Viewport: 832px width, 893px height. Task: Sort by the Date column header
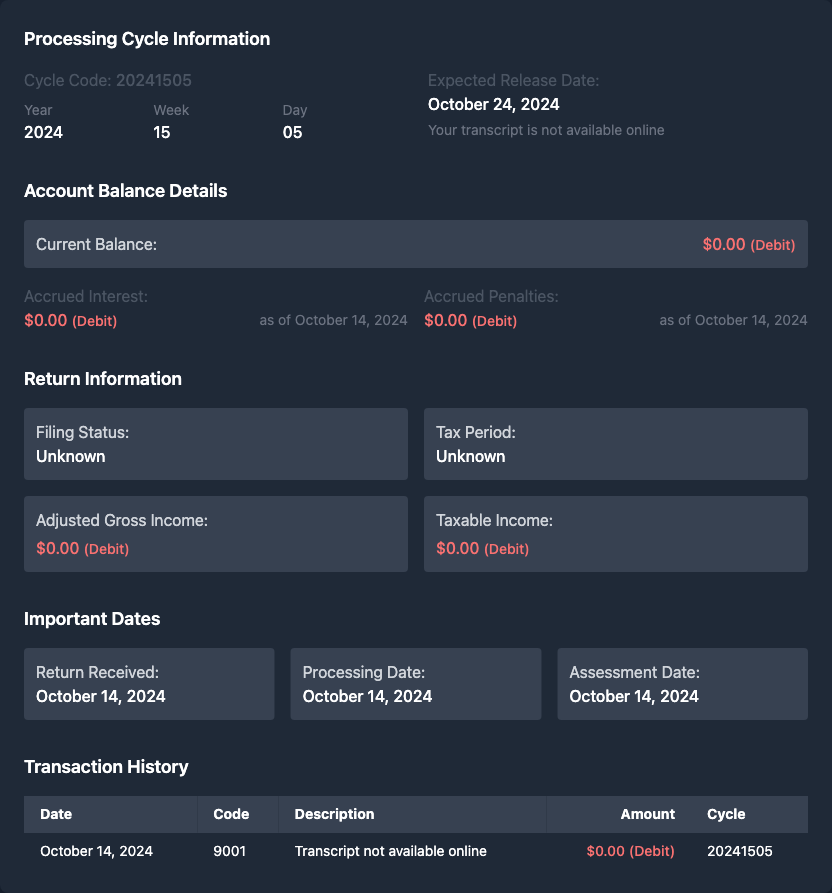coord(56,814)
